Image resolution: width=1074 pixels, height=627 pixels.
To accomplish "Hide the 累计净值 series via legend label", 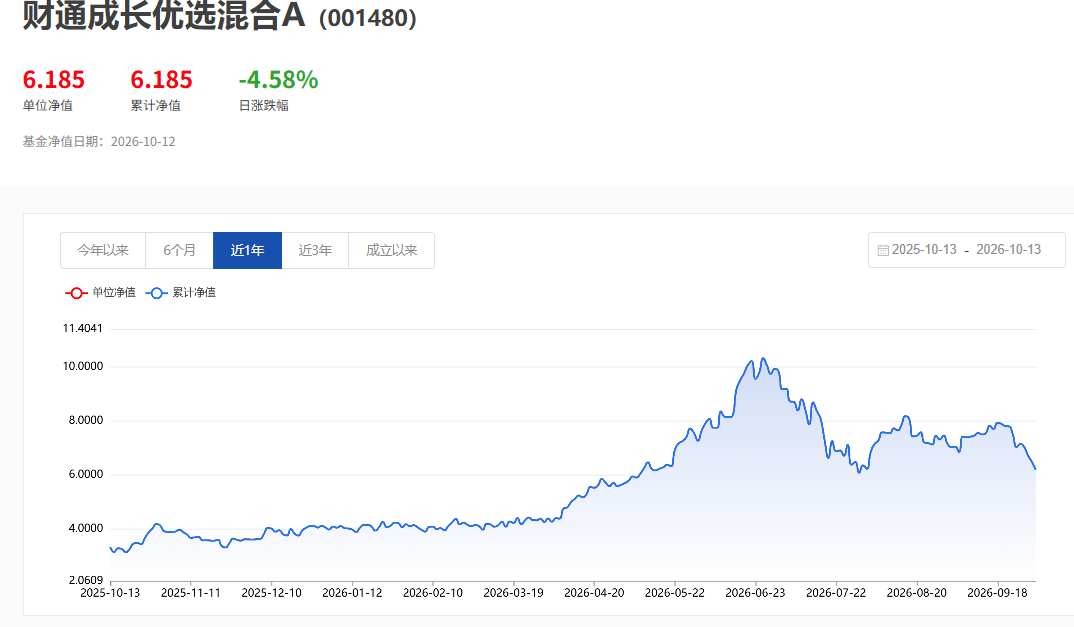I will click(x=194, y=293).
